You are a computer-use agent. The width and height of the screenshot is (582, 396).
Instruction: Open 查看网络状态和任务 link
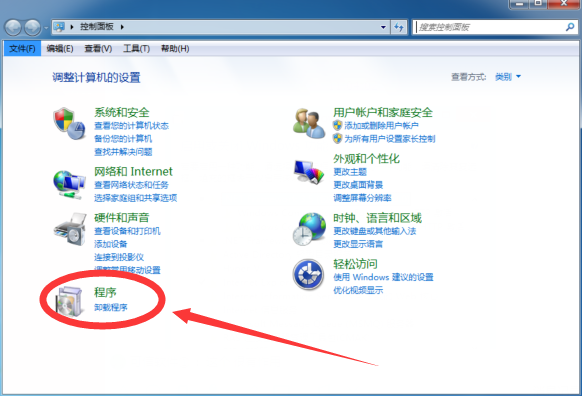coord(131,185)
